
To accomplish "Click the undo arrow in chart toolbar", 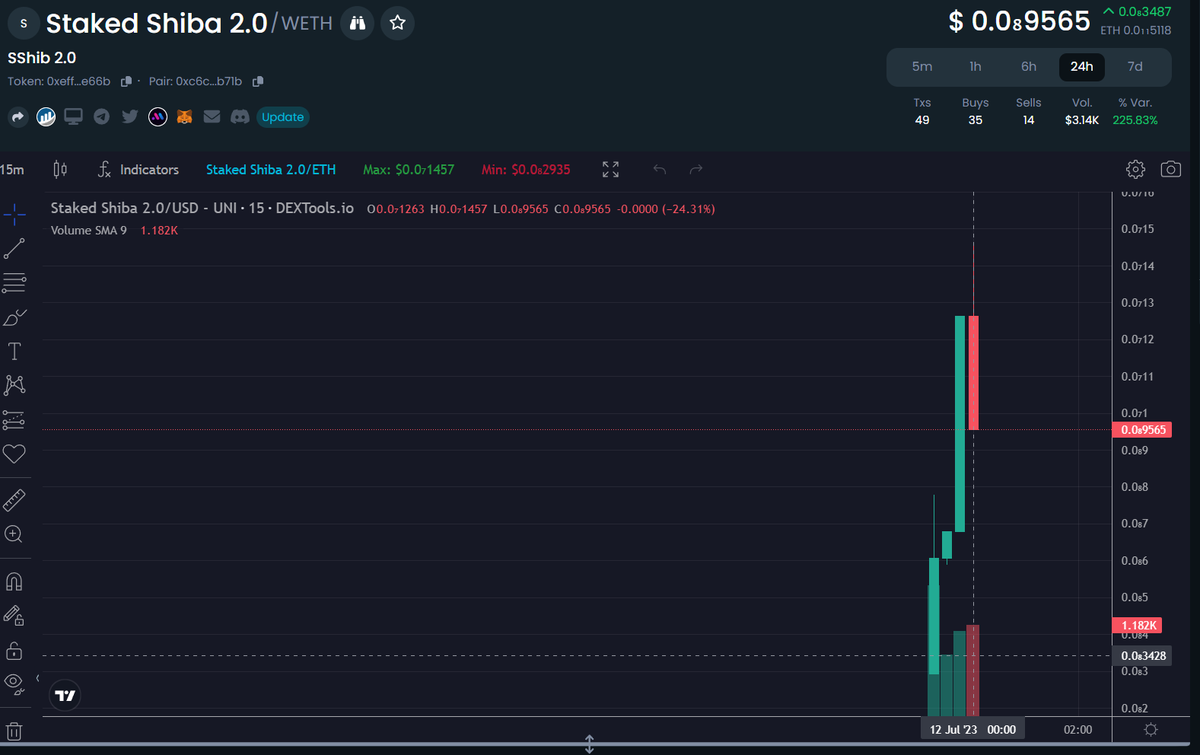I will (659, 170).
